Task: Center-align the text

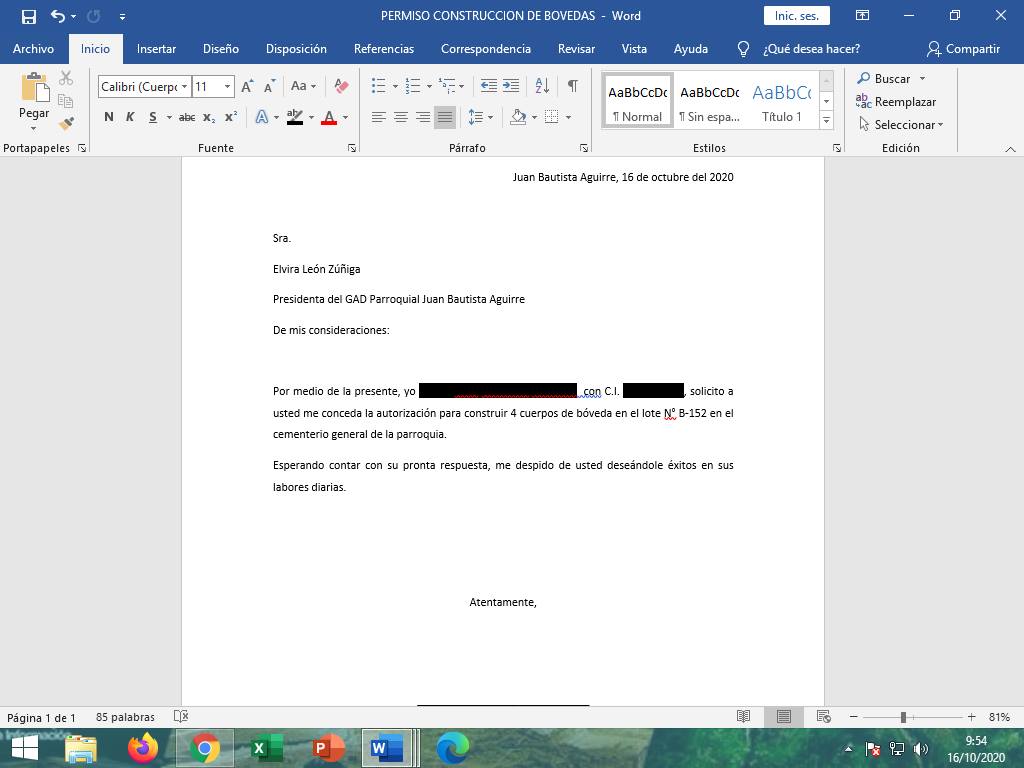Action: (400, 117)
